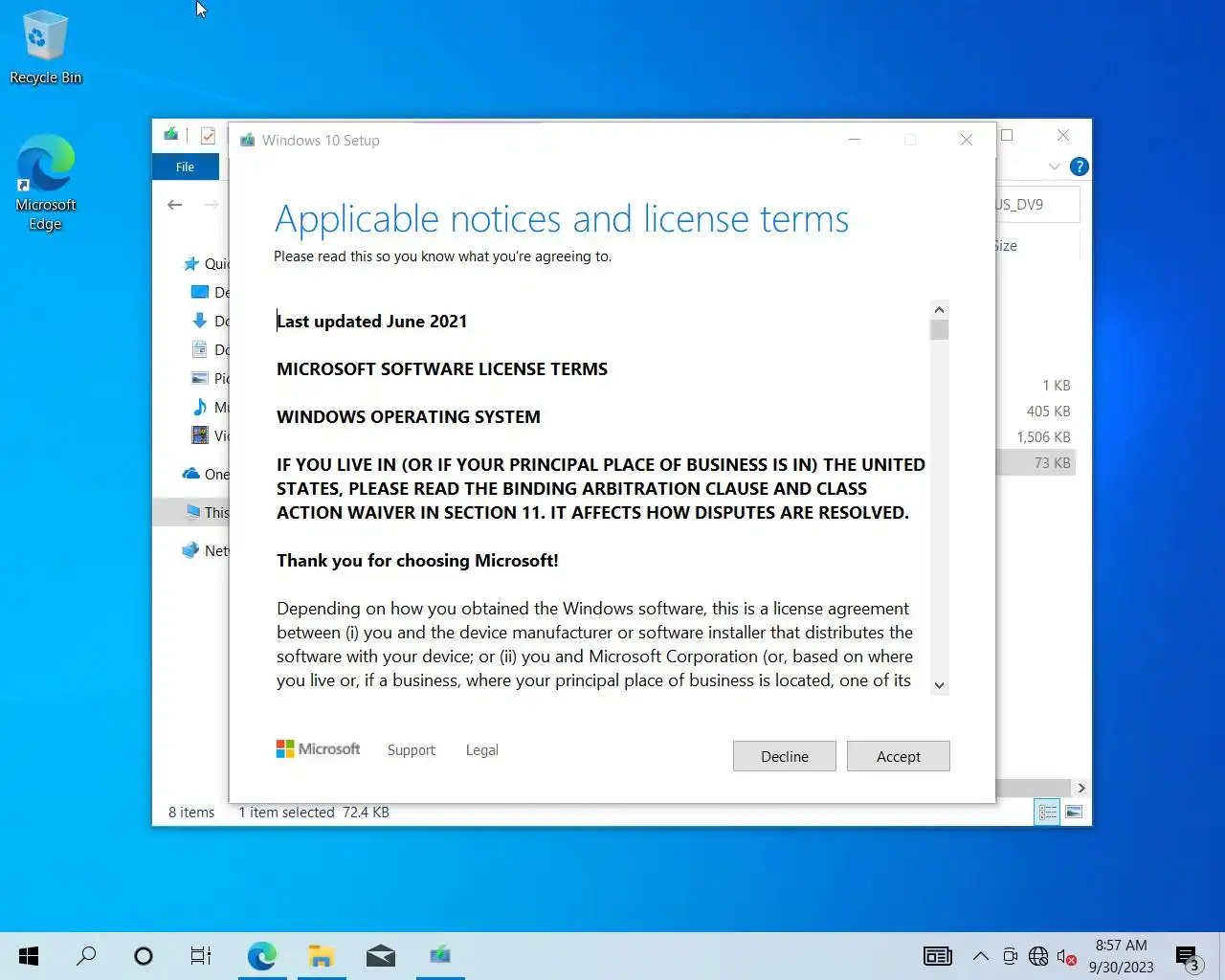Open the File tab in File Explorer
1225x980 pixels.
(x=185, y=167)
